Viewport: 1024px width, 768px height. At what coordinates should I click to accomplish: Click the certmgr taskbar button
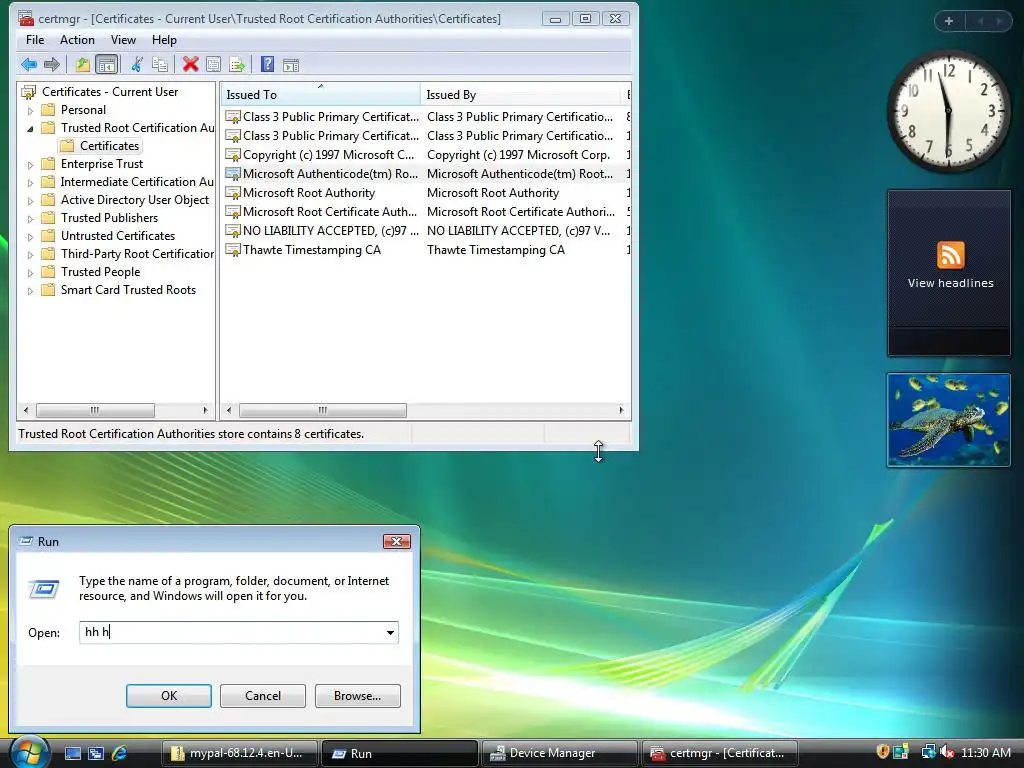pyautogui.click(x=720, y=753)
